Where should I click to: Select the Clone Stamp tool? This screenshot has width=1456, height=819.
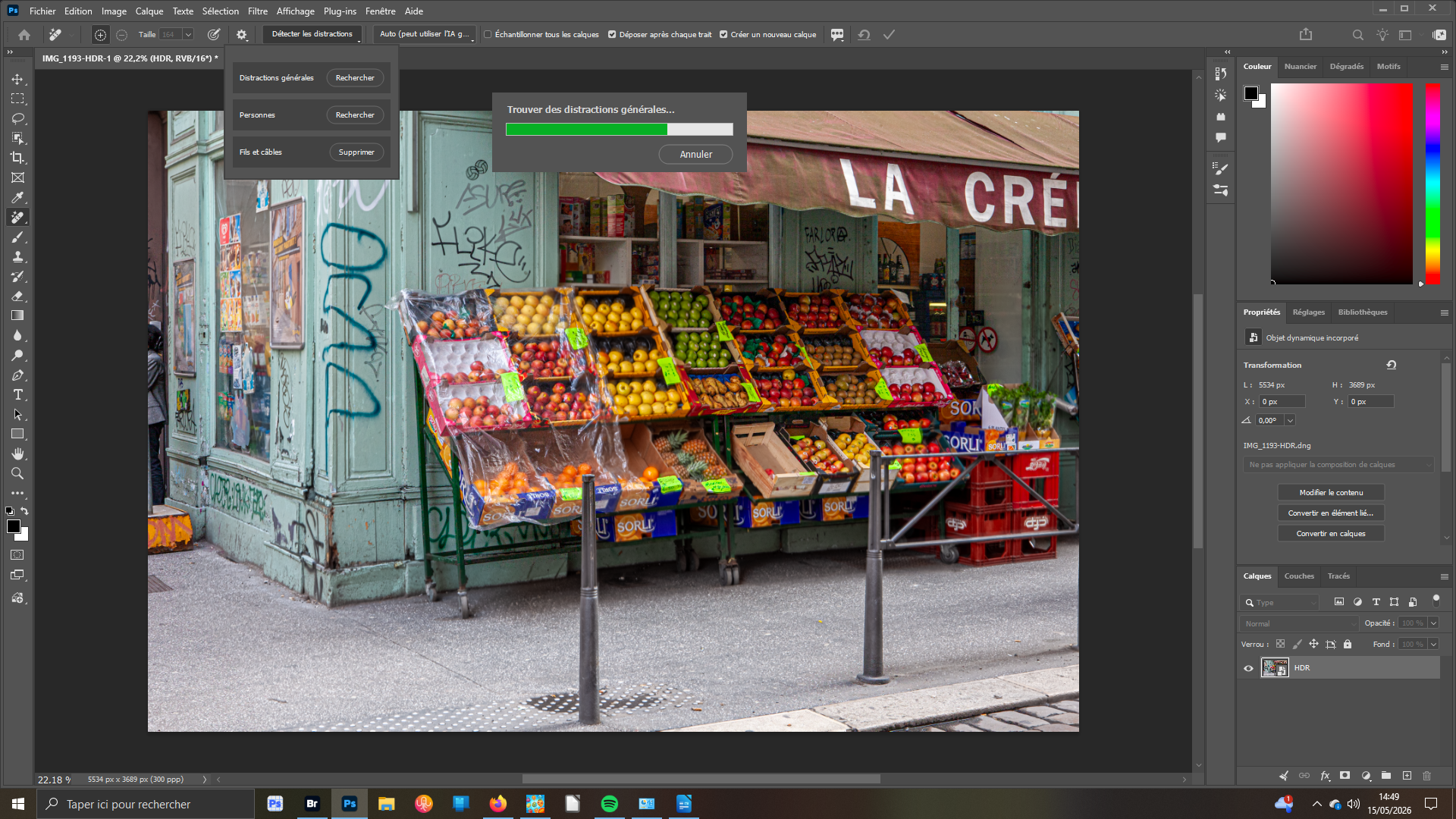coord(17,256)
